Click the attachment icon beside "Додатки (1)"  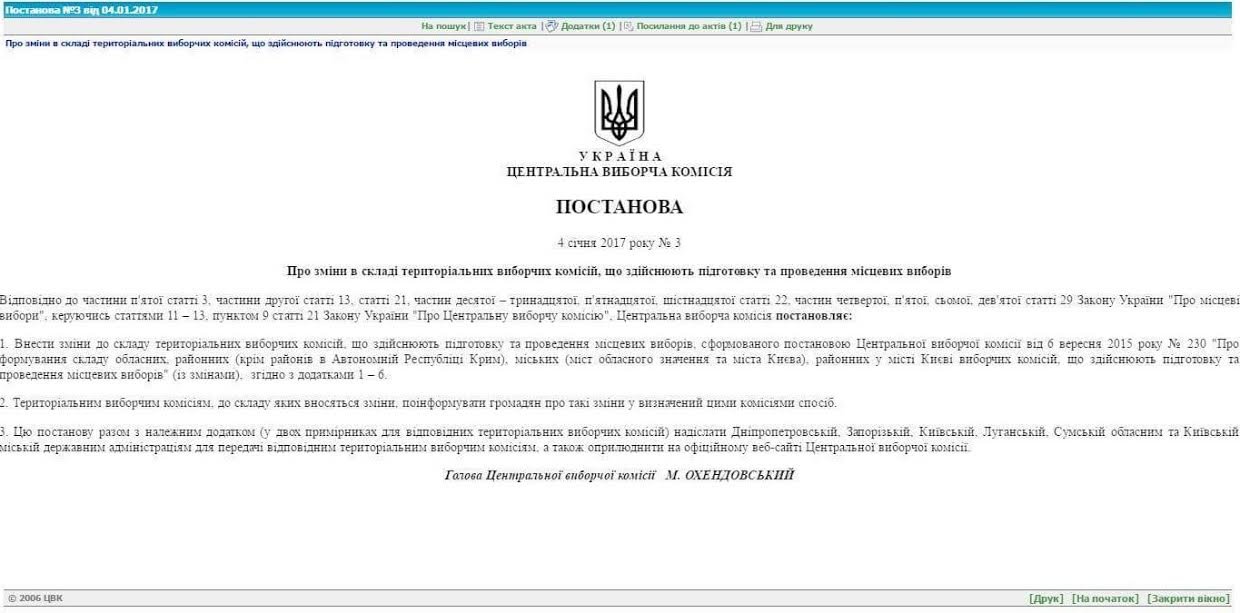[551, 25]
